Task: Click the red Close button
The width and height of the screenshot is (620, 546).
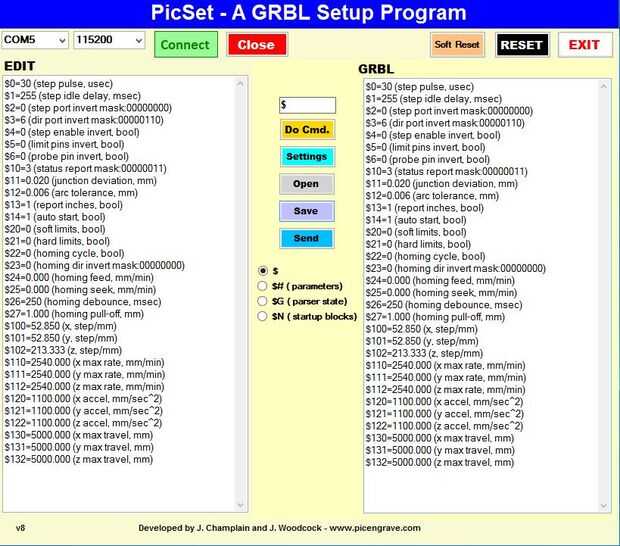Action: coord(257,45)
